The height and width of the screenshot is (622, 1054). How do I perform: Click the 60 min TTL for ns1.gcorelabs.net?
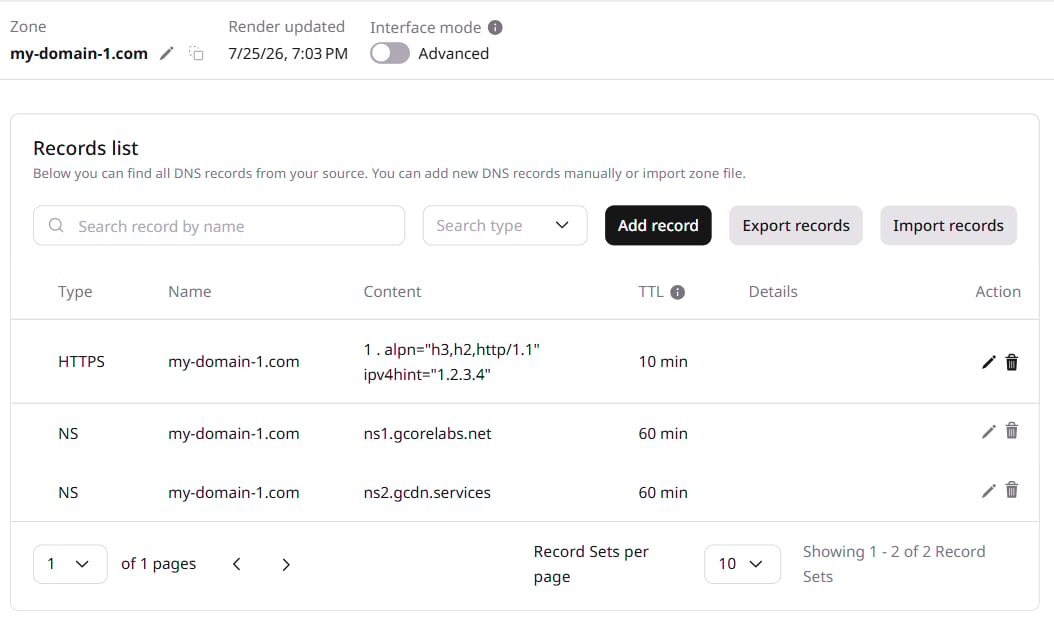(x=663, y=434)
